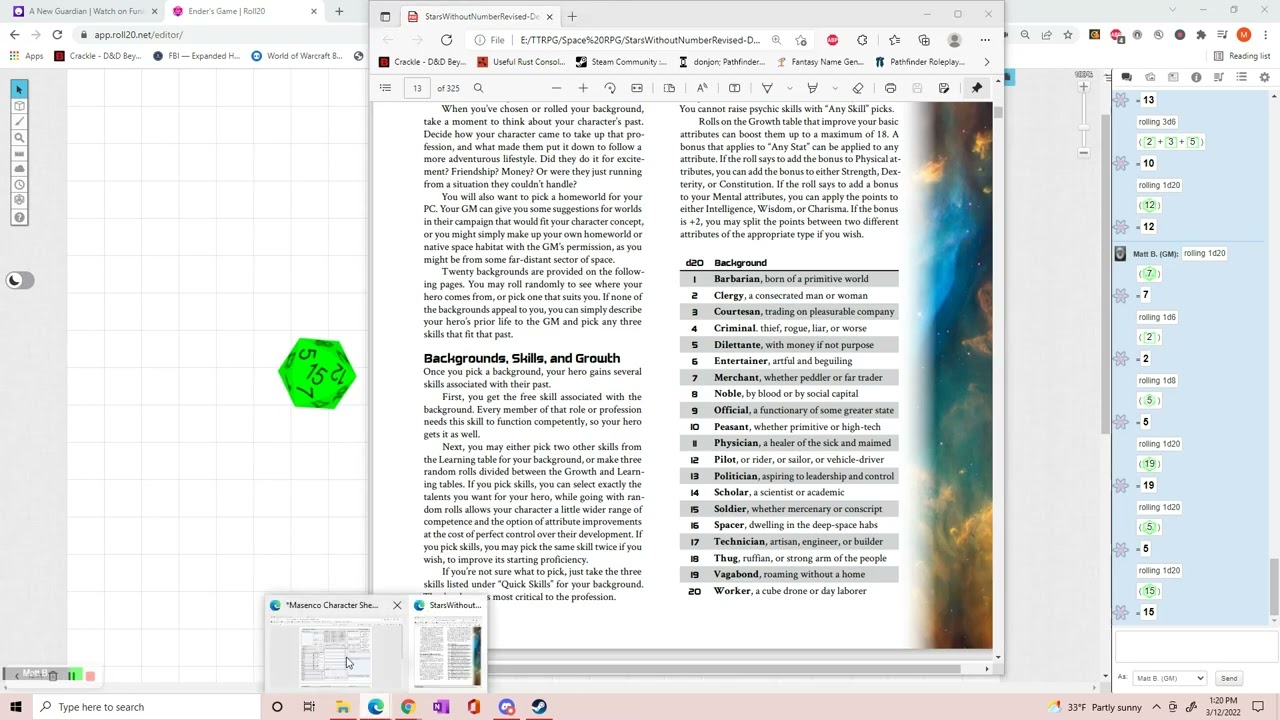
Task: Open the Roll20 layers cube tool
Action: tap(19, 106)
